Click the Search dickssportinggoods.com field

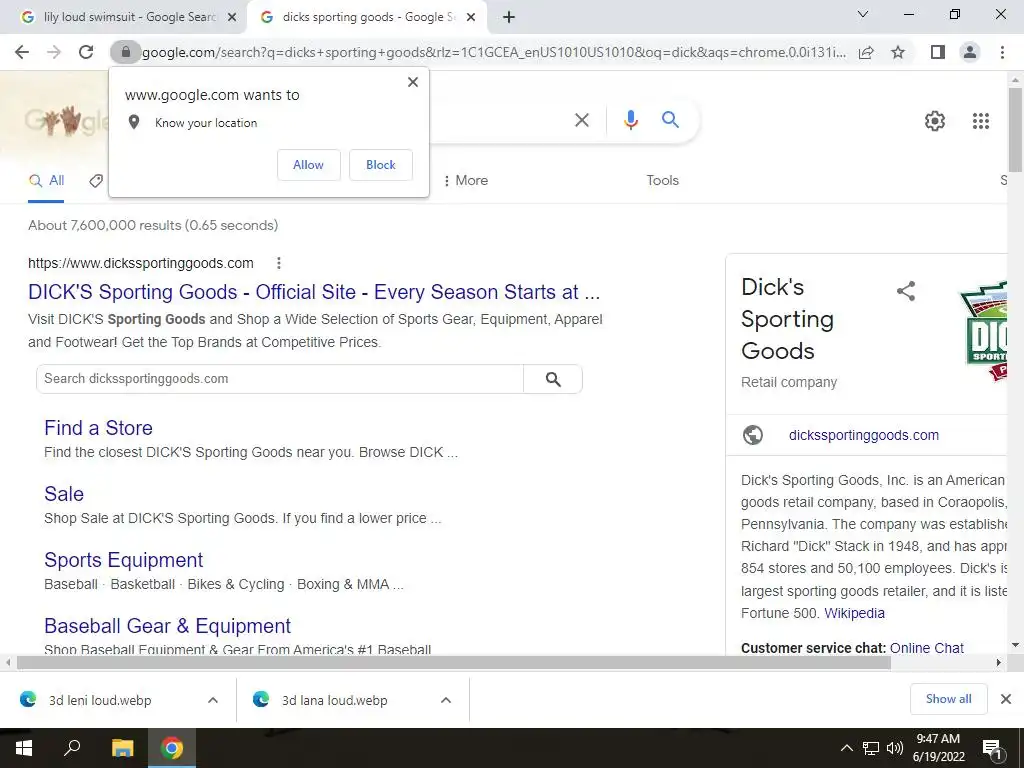click(280, 379)
